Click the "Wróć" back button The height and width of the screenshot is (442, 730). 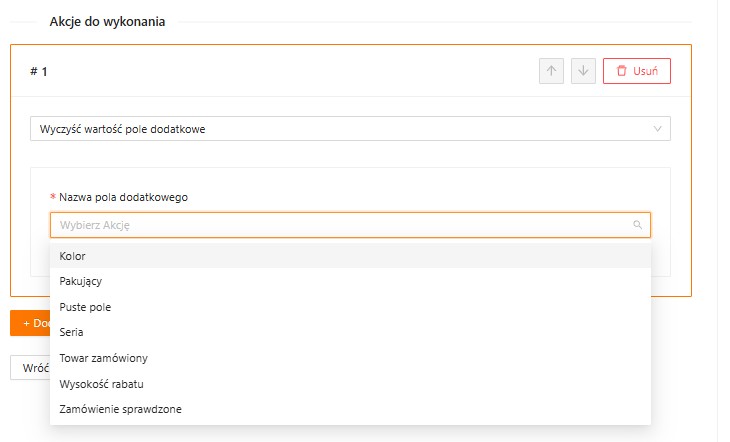pos(32,367)
